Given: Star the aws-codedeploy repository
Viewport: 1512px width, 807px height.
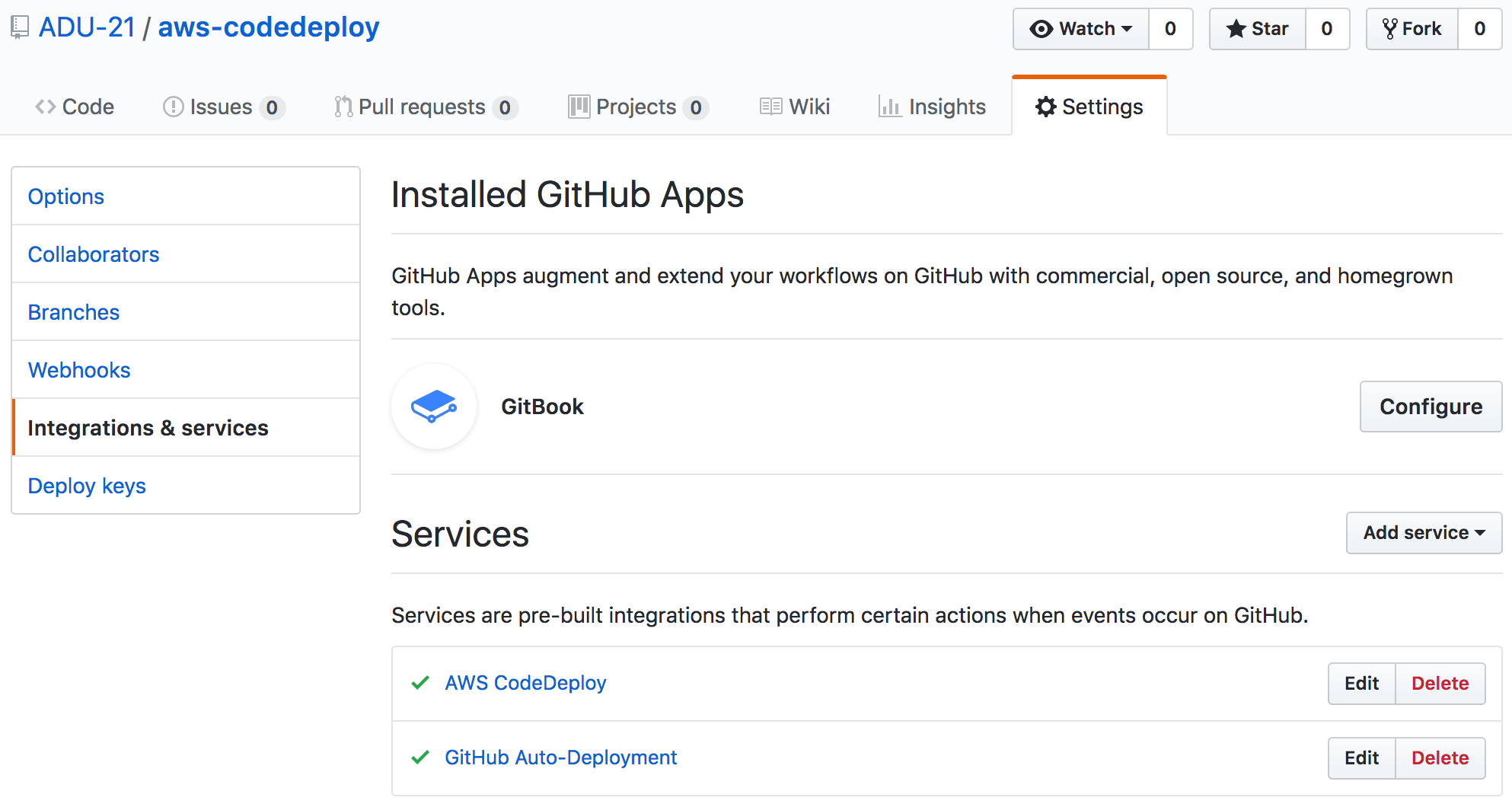Looking at the screenshot, I should tap(1258, 29).
